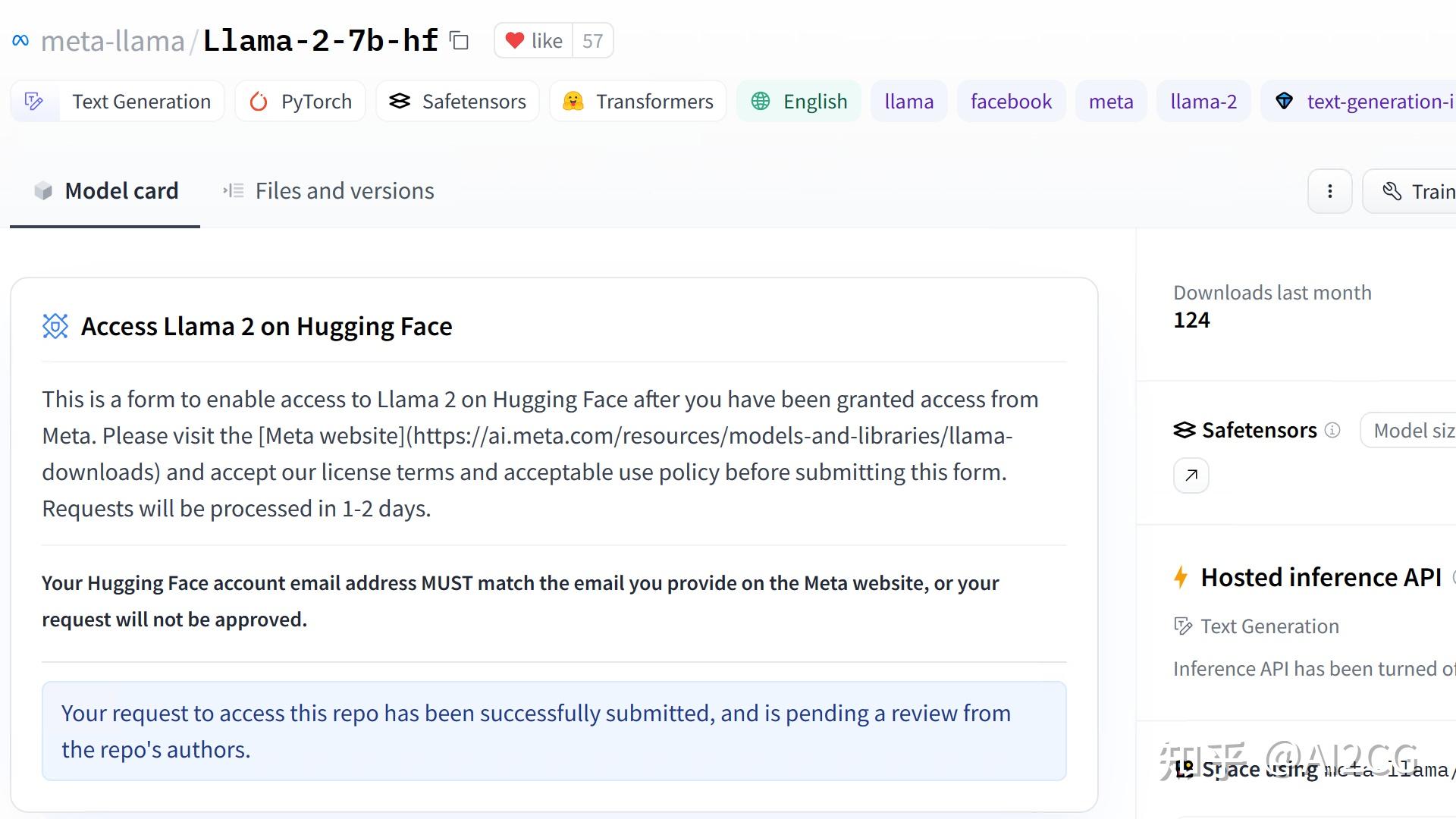1456x819 pixels.
Task: Click the Transformers hugging emoji tag
Action: (x=638, y=101)
